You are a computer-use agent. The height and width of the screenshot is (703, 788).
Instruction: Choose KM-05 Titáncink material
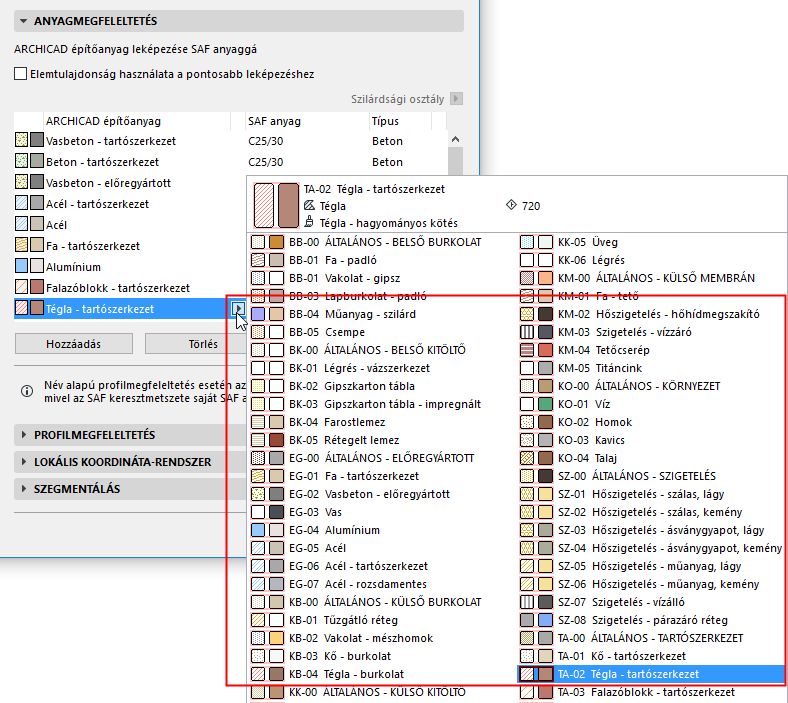click(x=652, y=368)
